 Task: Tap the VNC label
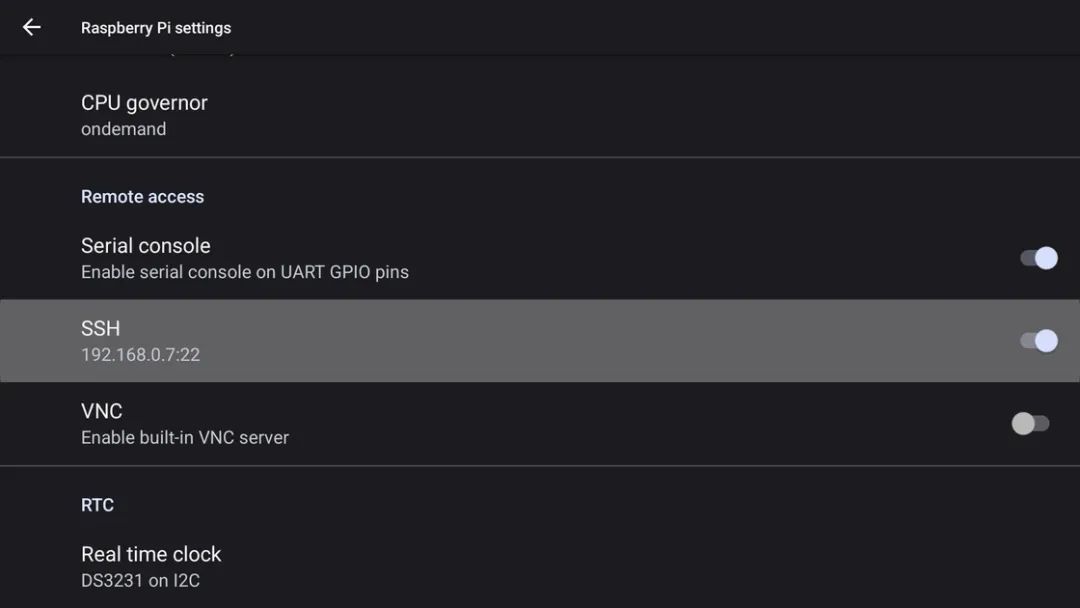click(102, 411)
